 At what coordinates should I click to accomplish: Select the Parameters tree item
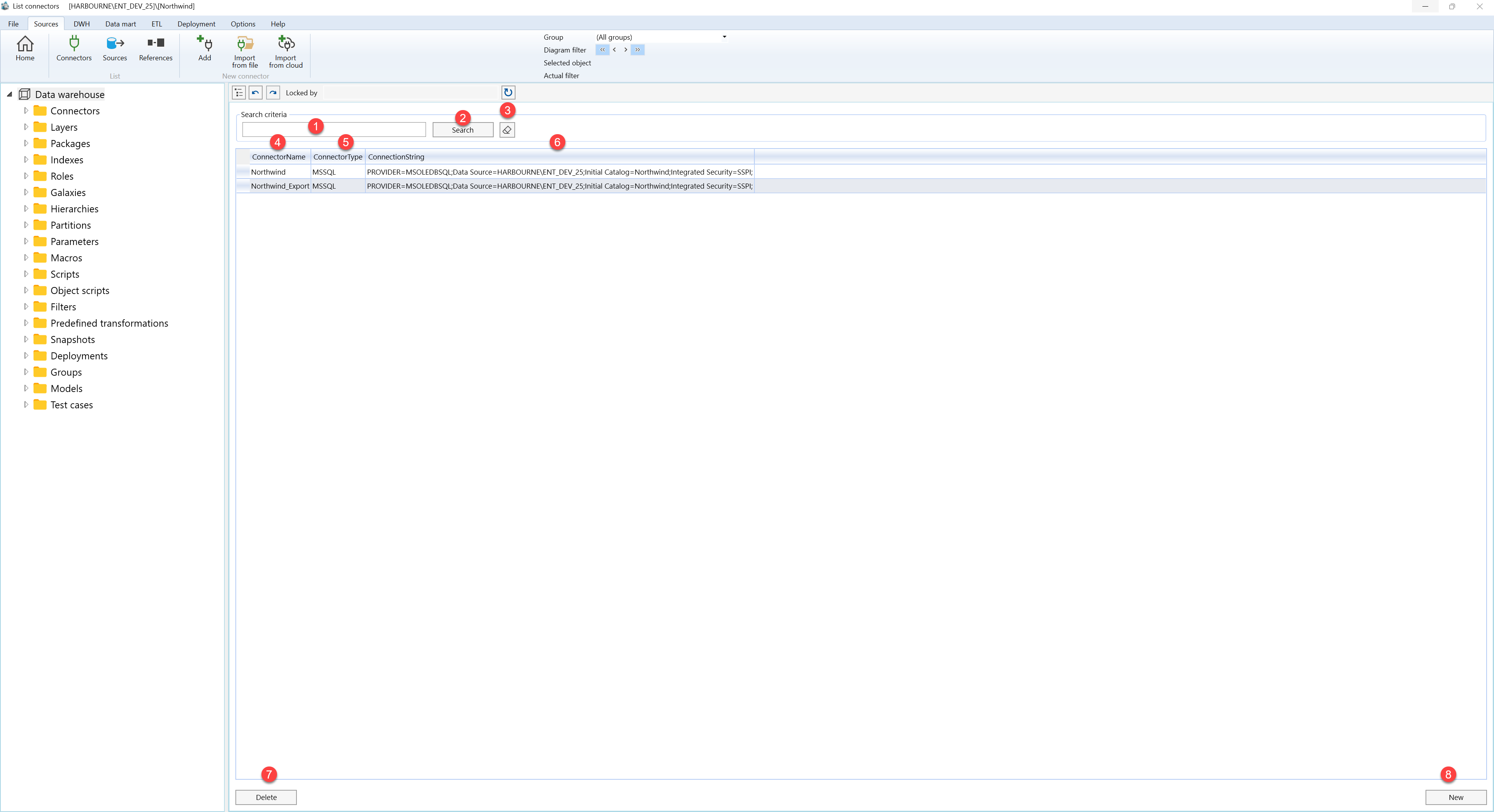point(74,241)
